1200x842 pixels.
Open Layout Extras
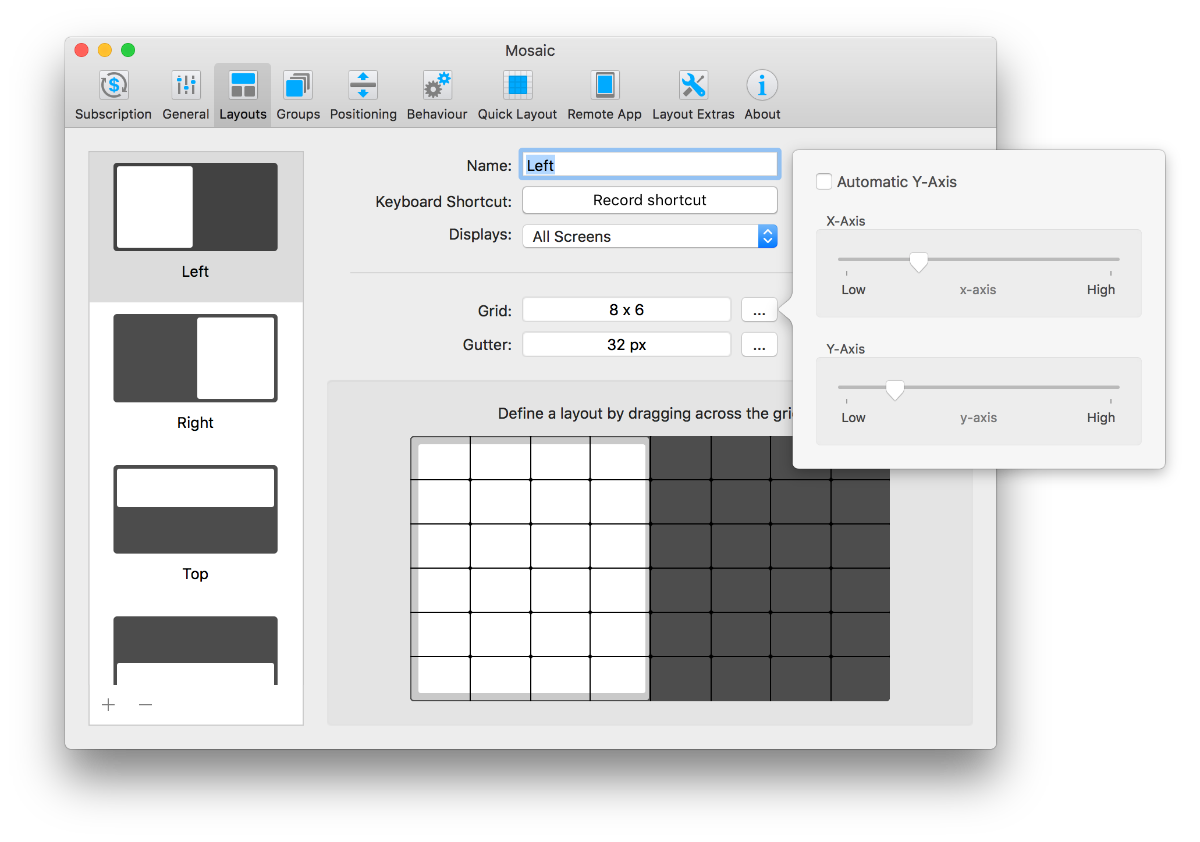(x=693, y=93)
